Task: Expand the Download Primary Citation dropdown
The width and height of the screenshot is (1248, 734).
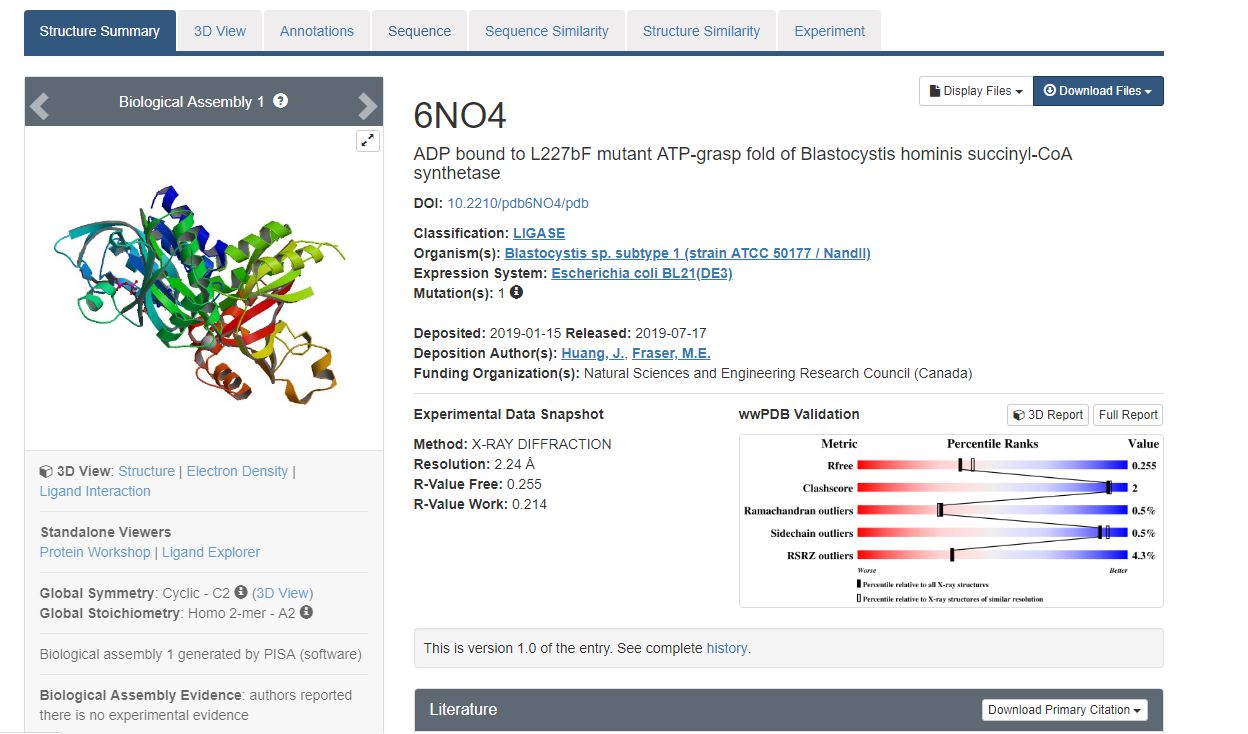Action: pyautogui.click(x=1064, y=710)
